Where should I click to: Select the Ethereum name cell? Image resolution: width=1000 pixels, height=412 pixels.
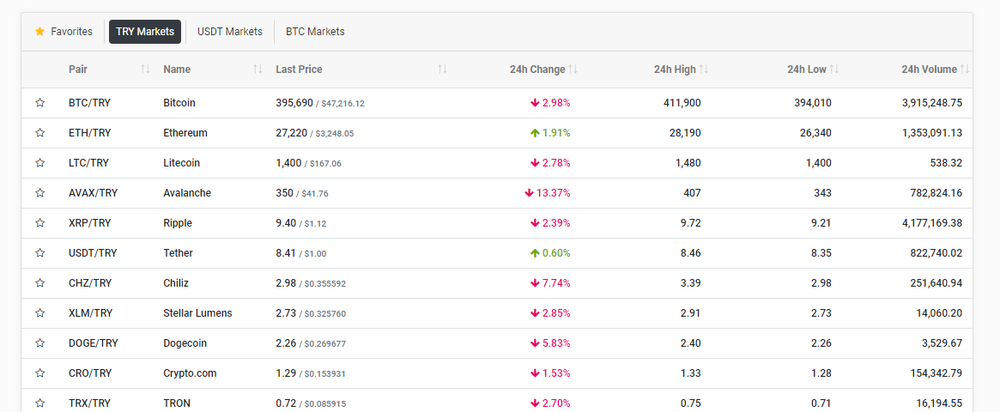pos(185,133)
